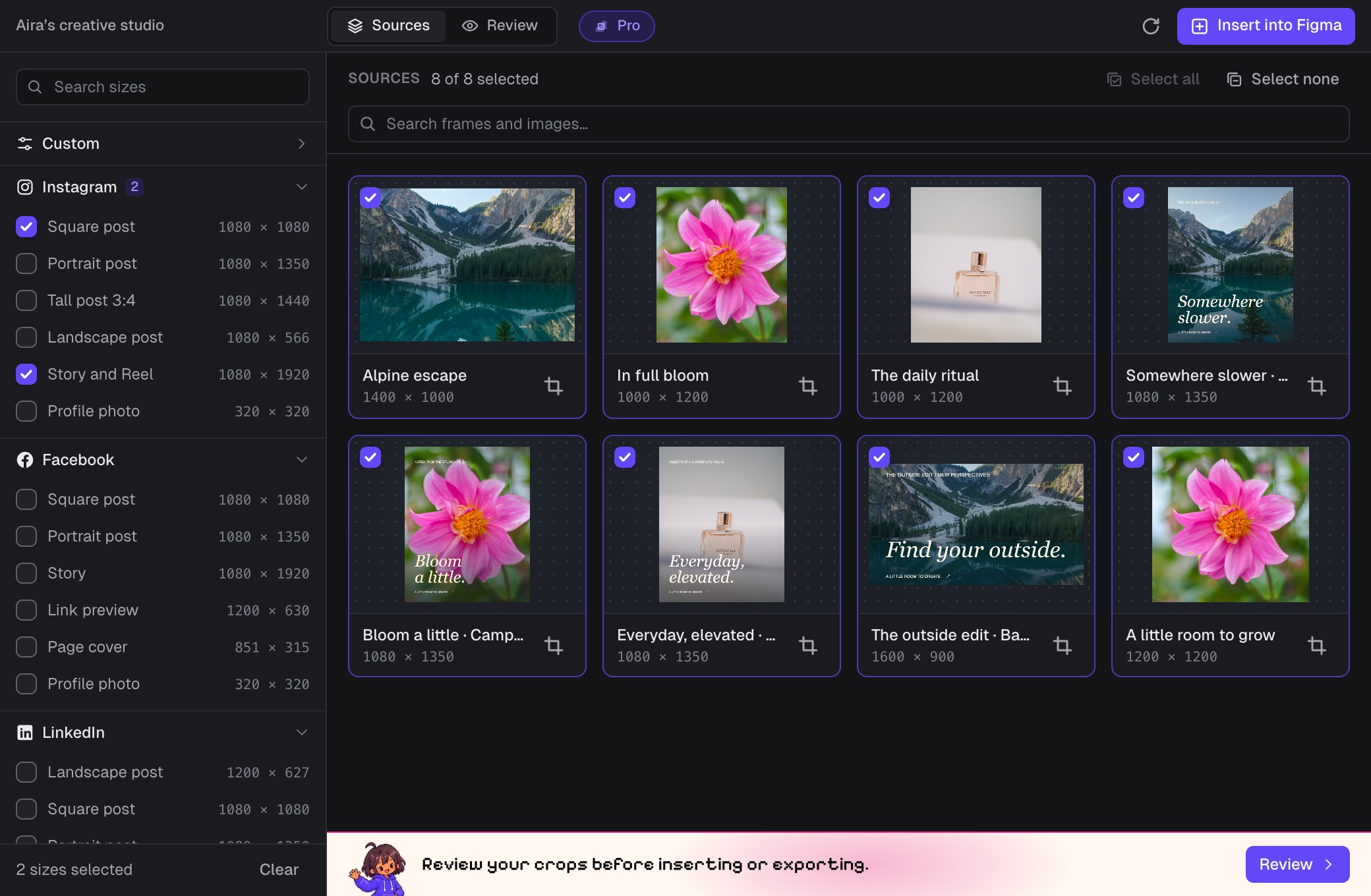Click the Find your outside banner thumbnail
The image size is (1371, 896).
coord(976,524)
